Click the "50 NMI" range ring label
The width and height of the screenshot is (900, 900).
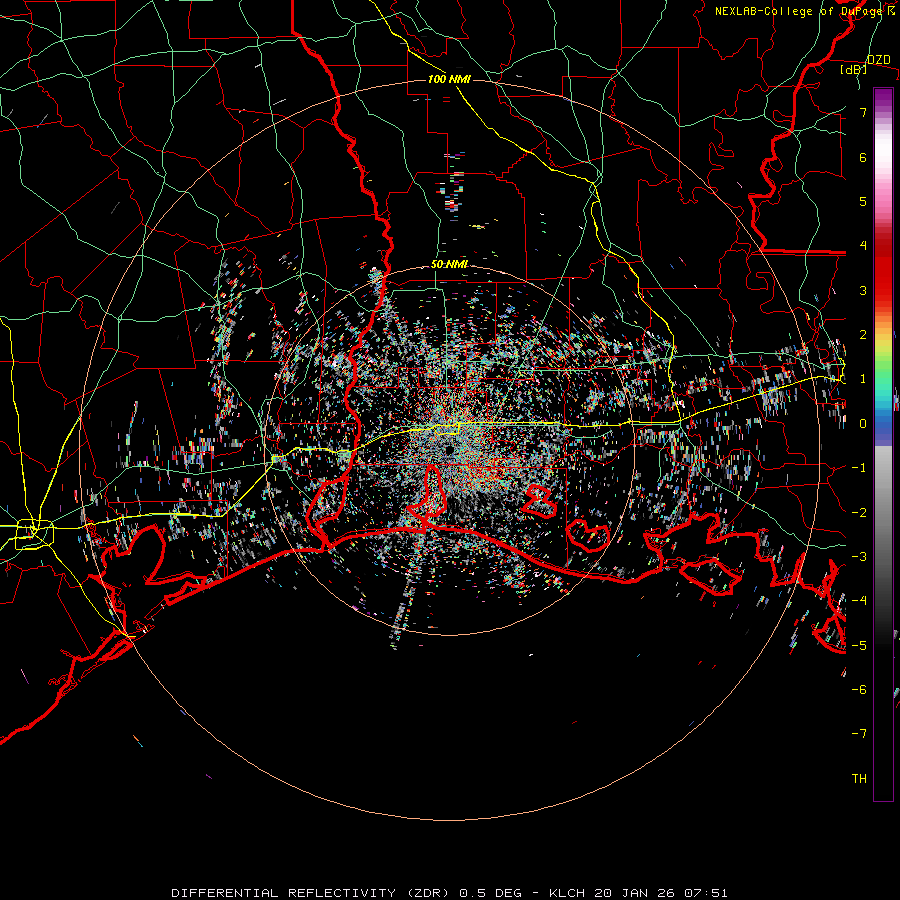[x=449, y=264]
